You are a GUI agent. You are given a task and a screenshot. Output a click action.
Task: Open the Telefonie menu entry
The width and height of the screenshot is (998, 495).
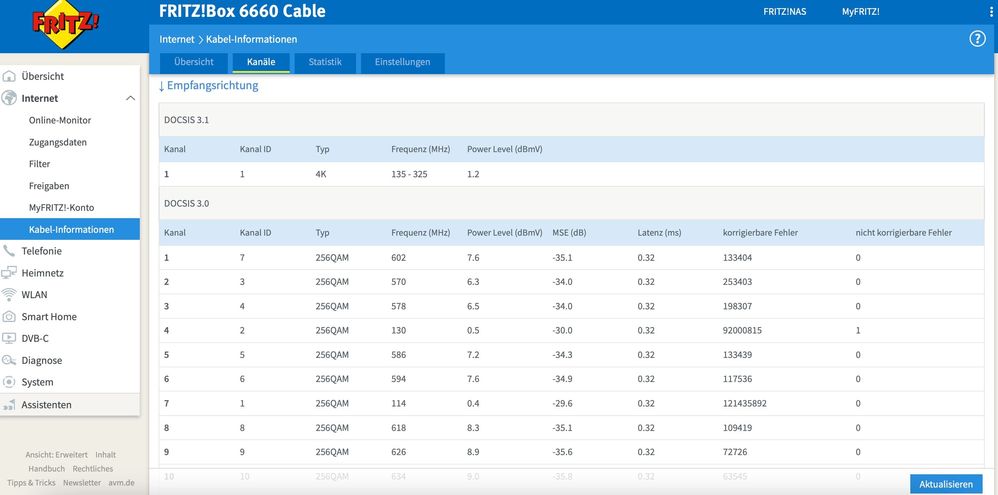click(x=41, y=251)
